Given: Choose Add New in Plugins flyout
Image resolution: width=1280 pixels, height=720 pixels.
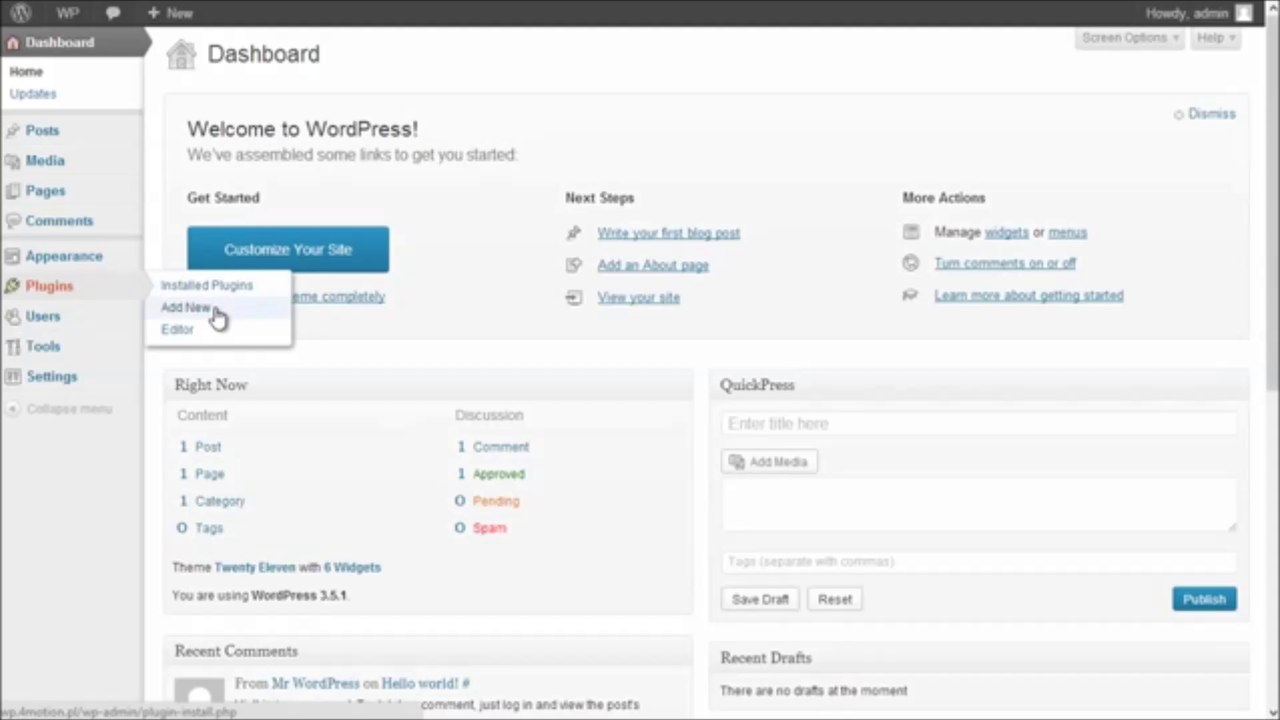Looking at the screenshot, I should point(186,307).
